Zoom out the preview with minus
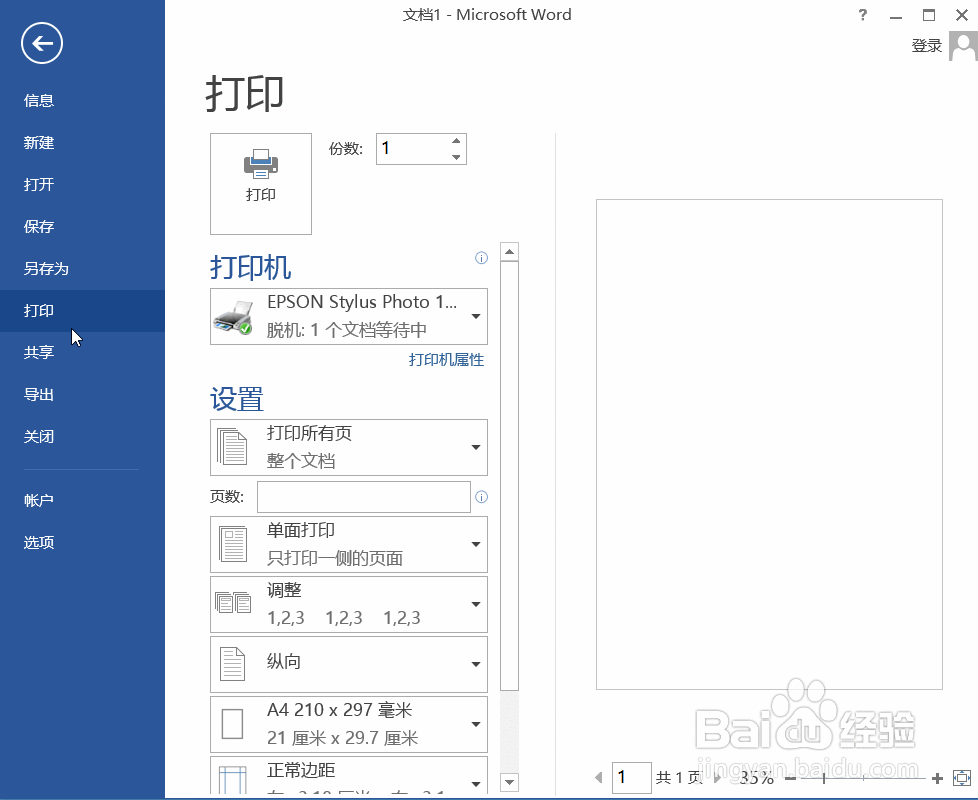 pyautogui.click(x=790, y=778)
